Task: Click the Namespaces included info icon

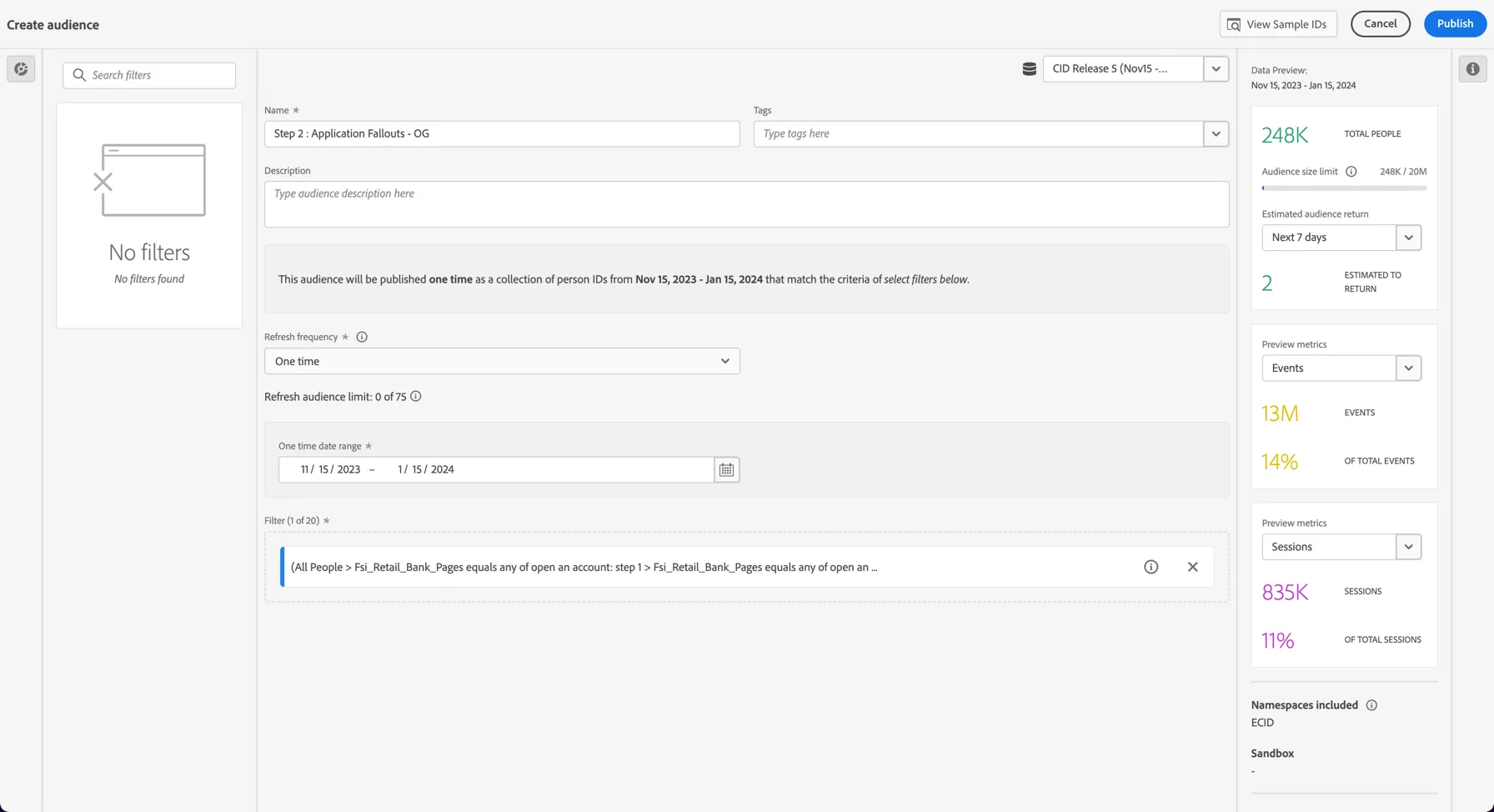Action: 1371,705
